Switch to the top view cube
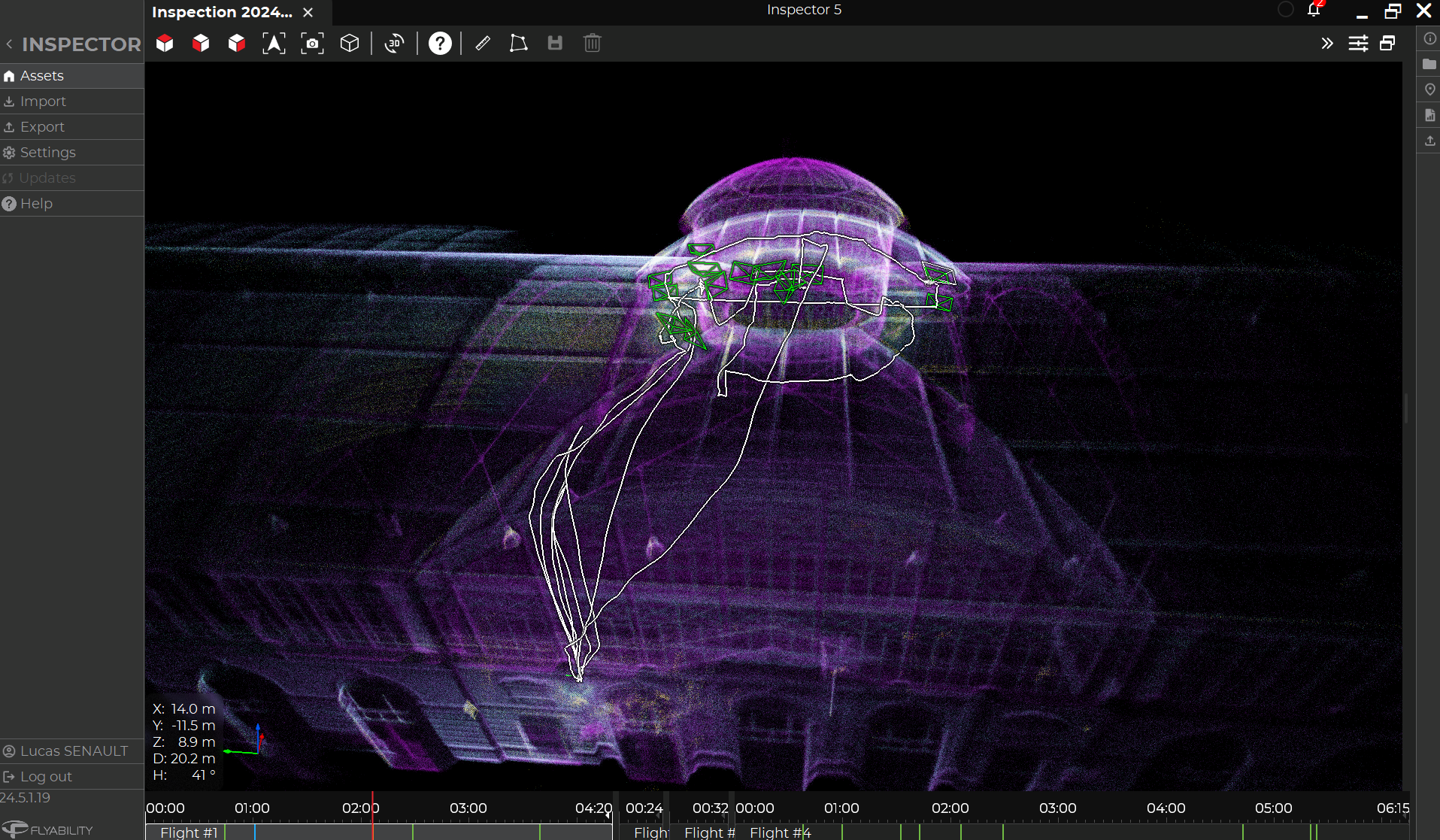This screenshot has width=1440, height=840. [165, 44]
